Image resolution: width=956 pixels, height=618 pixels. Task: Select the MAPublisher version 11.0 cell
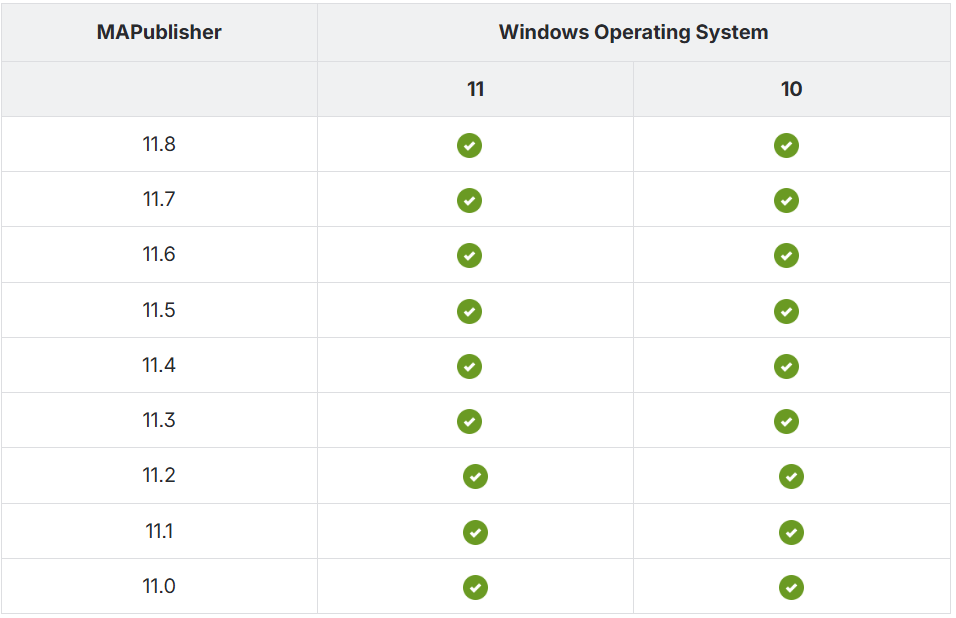[x=159, y=586]
